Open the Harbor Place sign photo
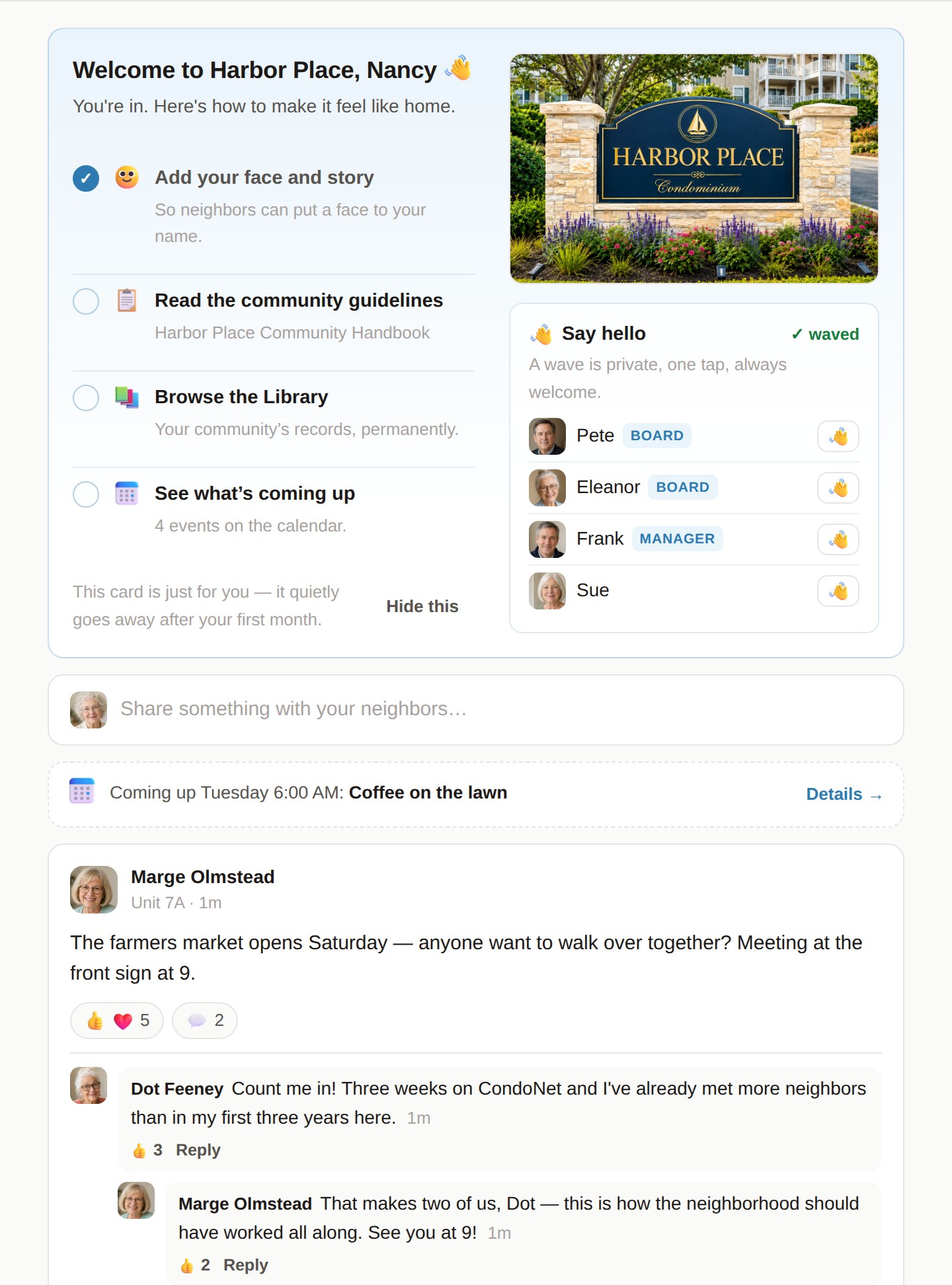The width and height of the screenshot is (952, 1285). tap(694, 169)
